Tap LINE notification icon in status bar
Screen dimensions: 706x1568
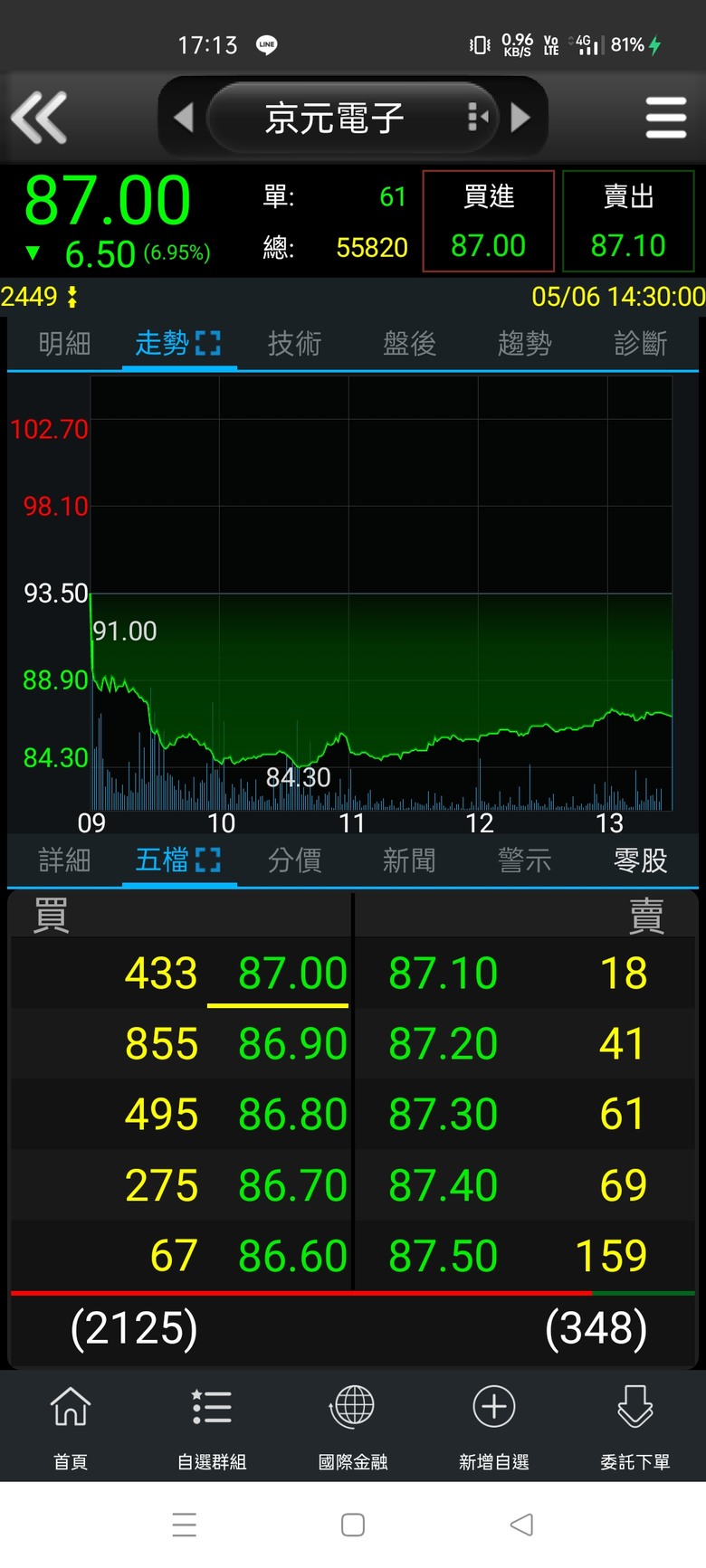point(266,44)
